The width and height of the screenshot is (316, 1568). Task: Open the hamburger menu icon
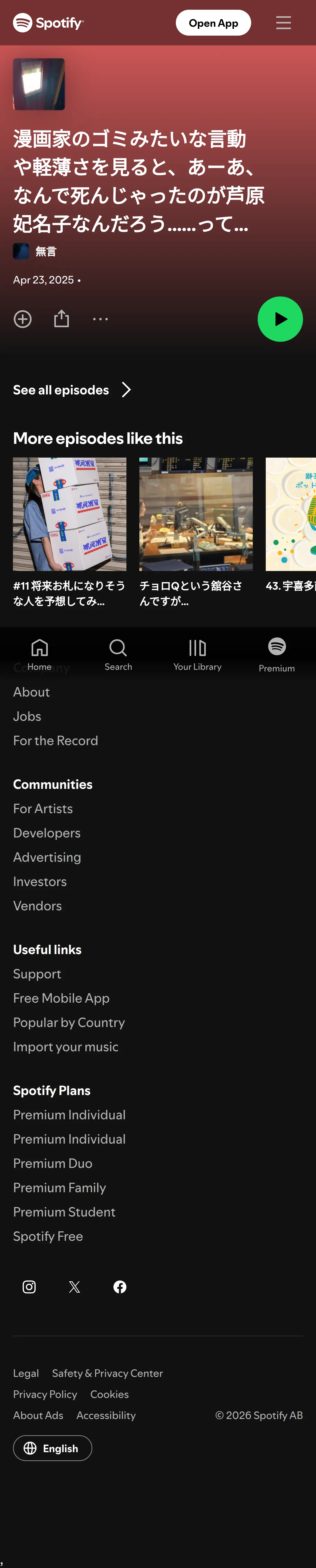click(x=283, y=22)
